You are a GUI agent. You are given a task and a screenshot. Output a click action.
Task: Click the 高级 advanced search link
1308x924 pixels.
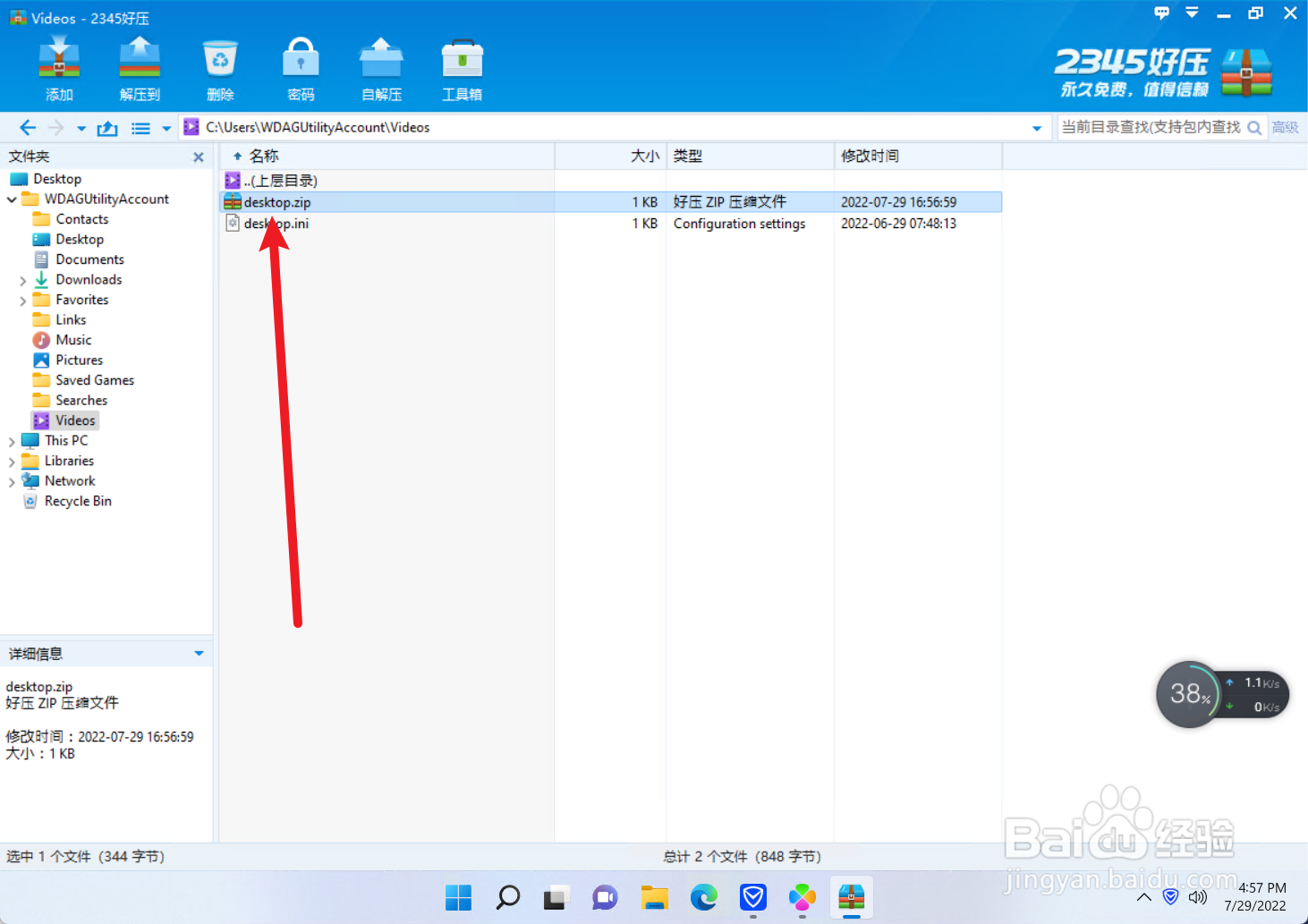(1285, 127)
